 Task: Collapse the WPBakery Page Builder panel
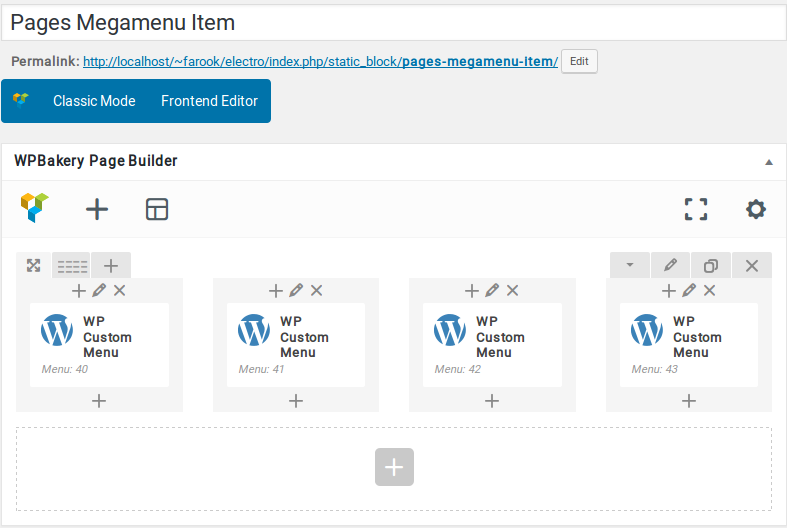coord(768,162)
